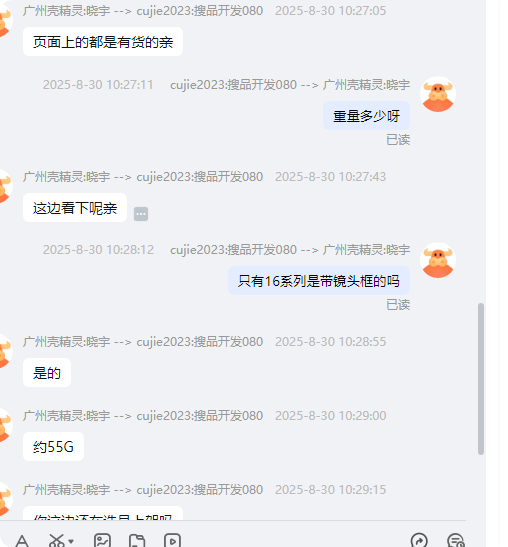Select the message bubble 重量多少呀
The width and height of the screenshot is (508, 547).
(366, 116)
